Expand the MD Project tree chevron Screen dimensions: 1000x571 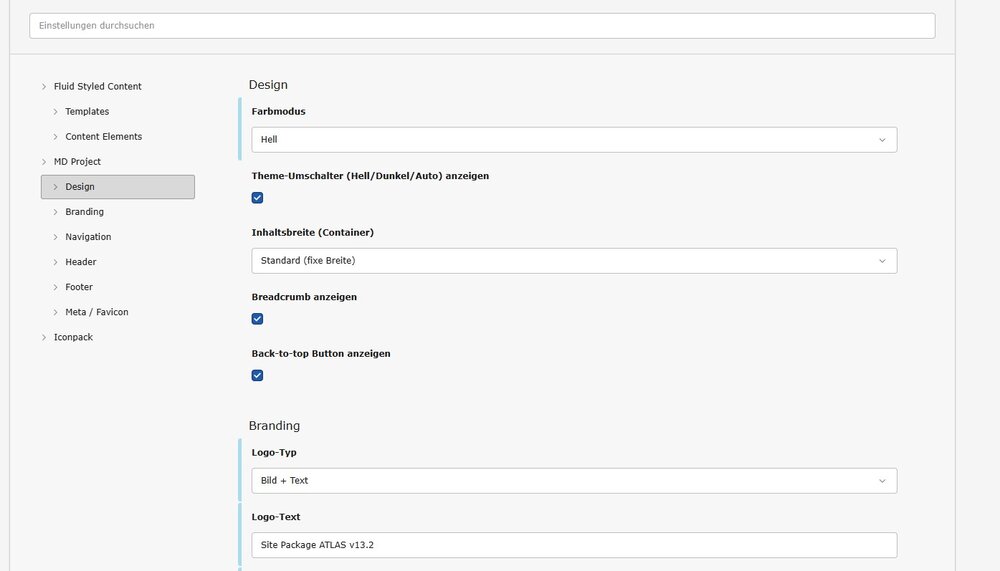click(x=44, y=162)
